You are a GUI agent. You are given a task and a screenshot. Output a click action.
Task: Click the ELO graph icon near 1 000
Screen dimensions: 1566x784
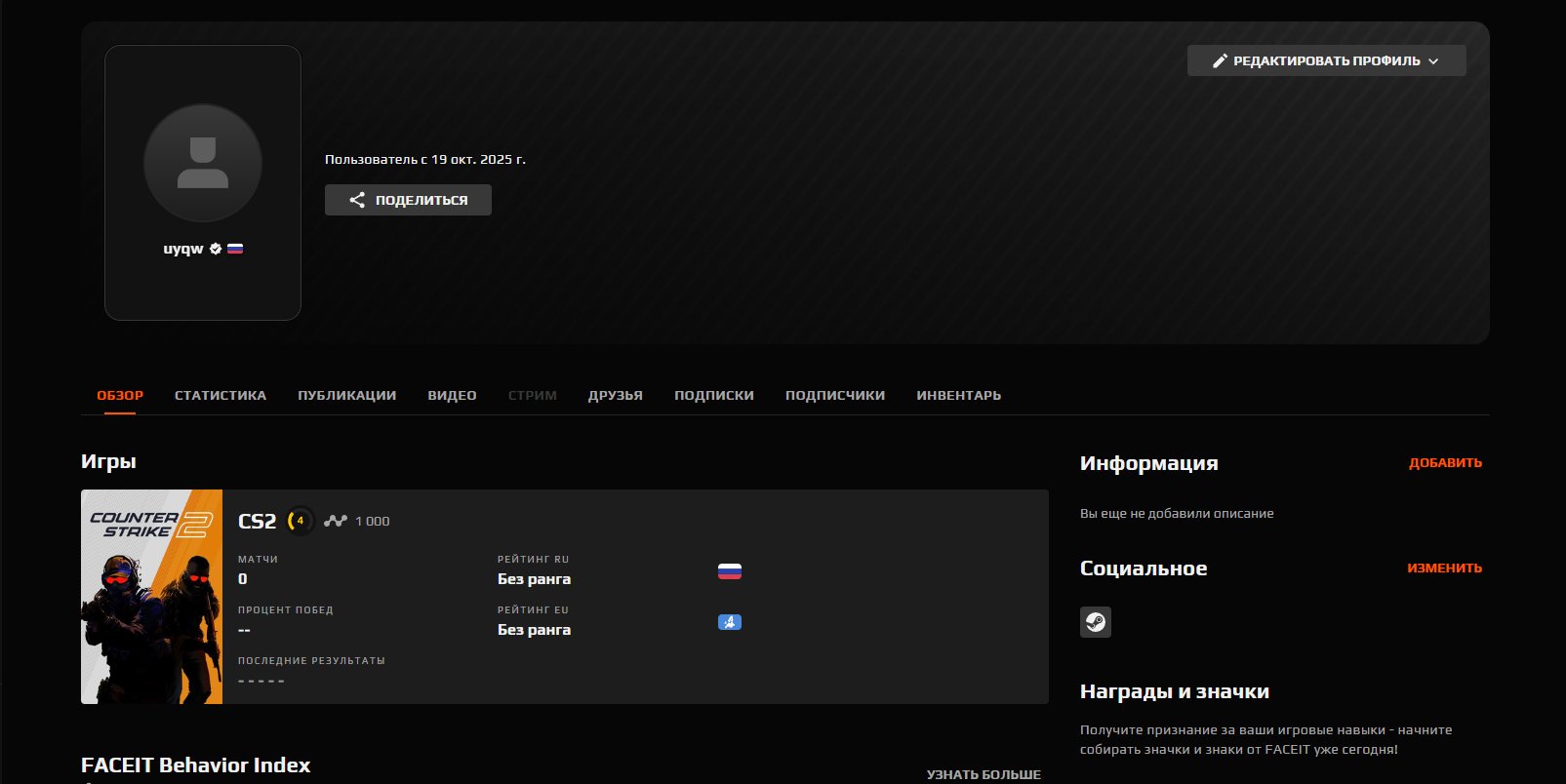coord(336,521)
